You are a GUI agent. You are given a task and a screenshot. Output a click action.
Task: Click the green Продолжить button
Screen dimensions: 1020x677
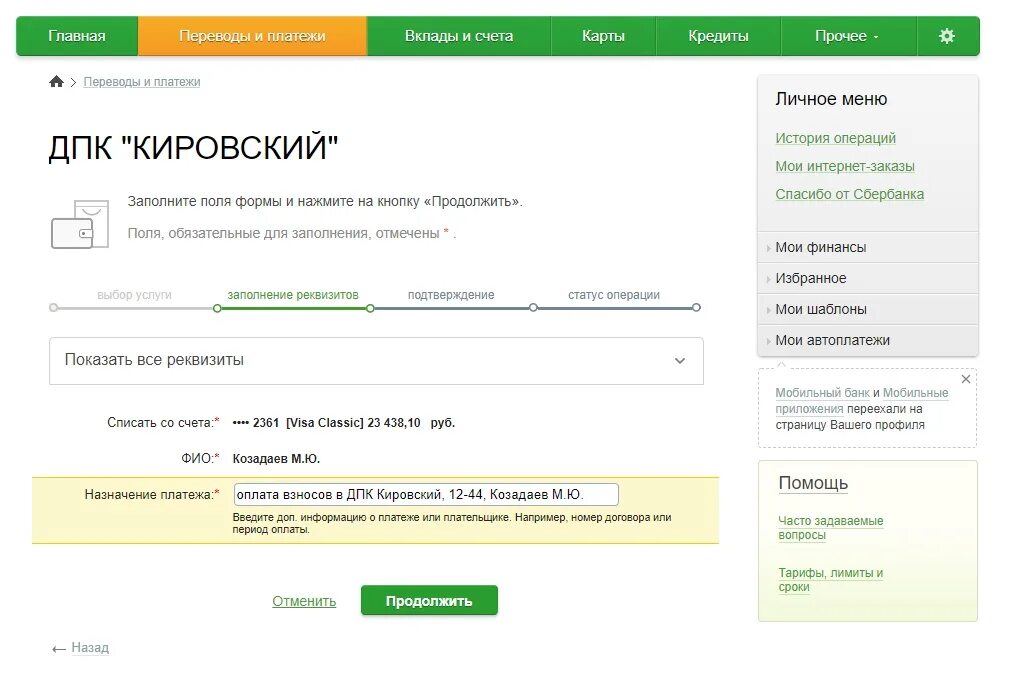point(429,600)
